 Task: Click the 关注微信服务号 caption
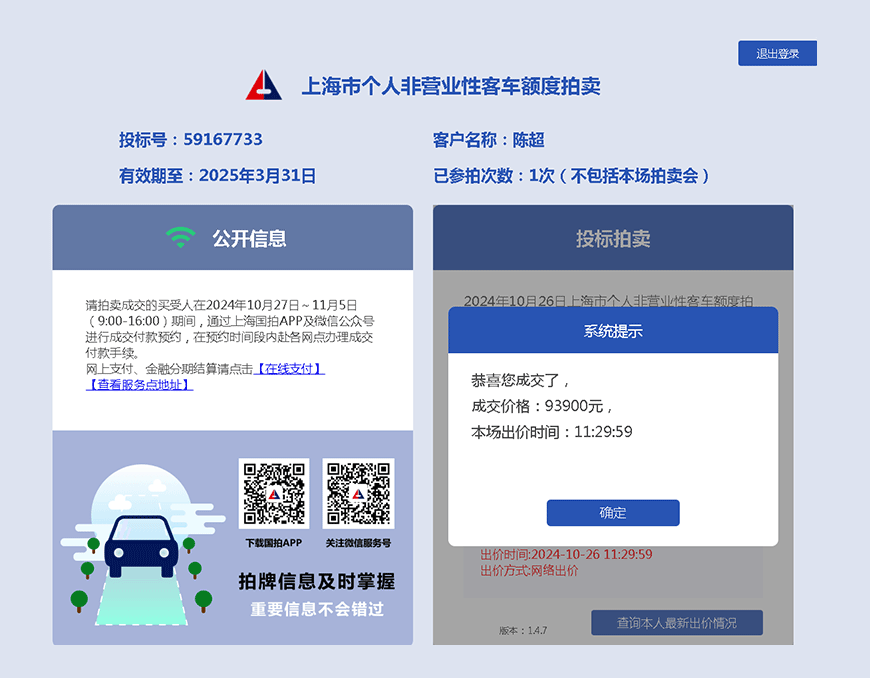pos(358,543)
